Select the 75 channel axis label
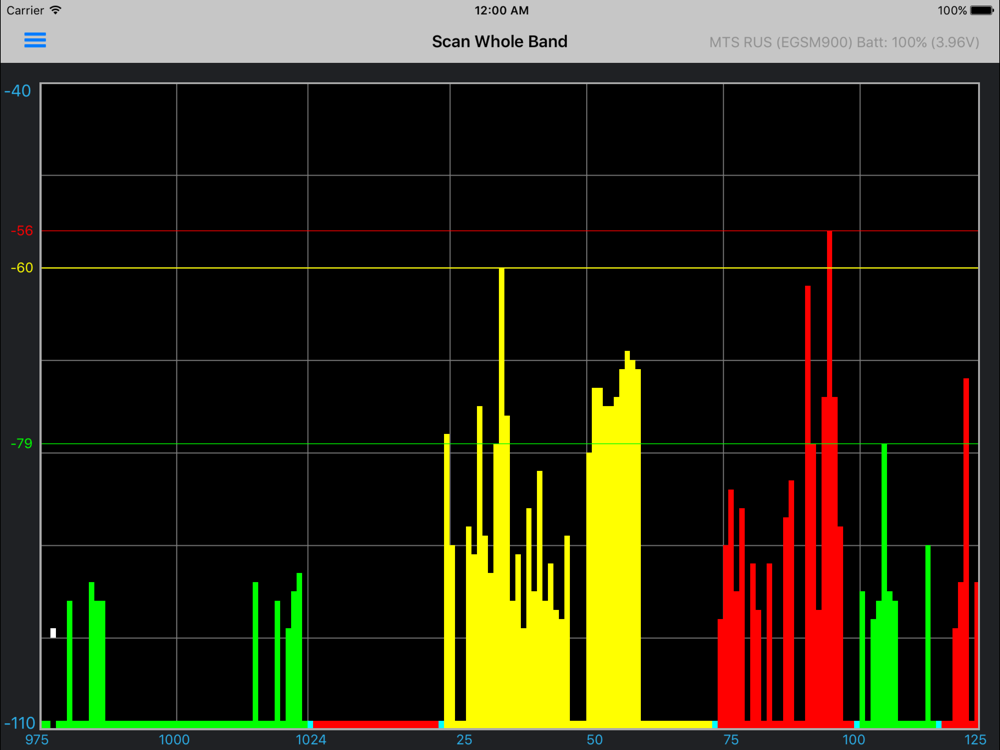The width and height of the screenshot is (1000, 750). pos(731,740)
